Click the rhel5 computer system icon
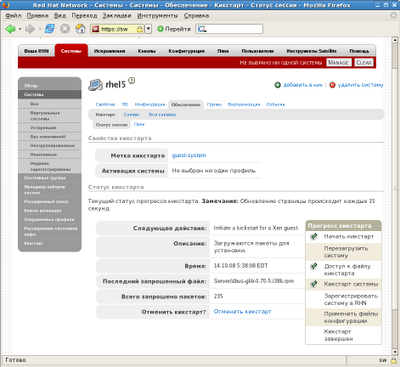 [x=95, y=85]
